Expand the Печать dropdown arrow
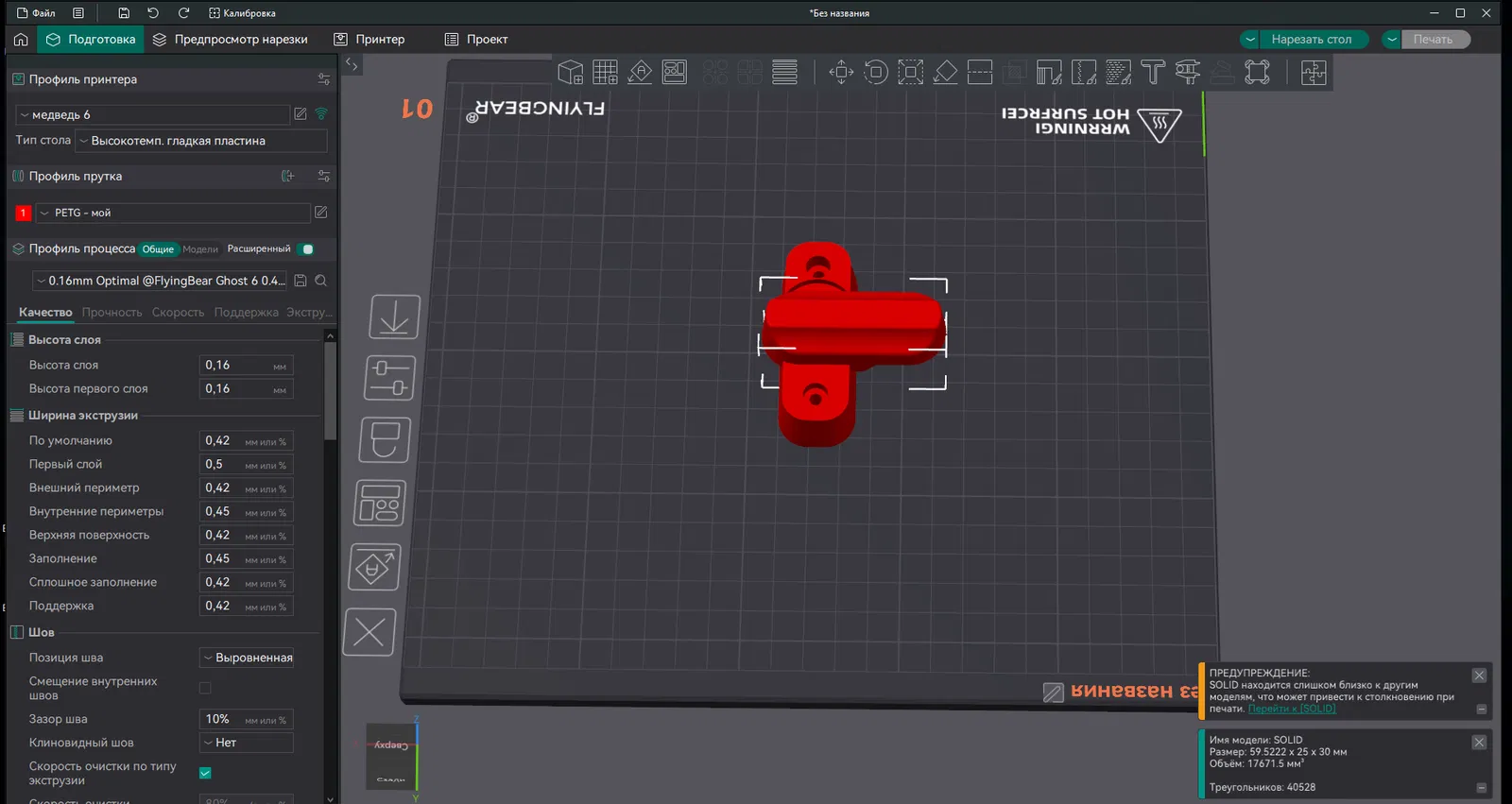The height and width of the screenshot is (804, 1512). 1392,40
